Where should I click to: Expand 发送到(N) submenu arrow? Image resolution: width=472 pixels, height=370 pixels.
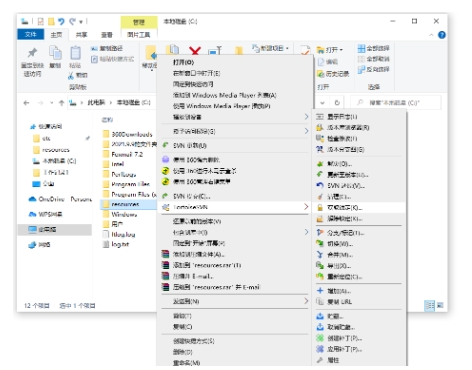click(x=306, y=301)
